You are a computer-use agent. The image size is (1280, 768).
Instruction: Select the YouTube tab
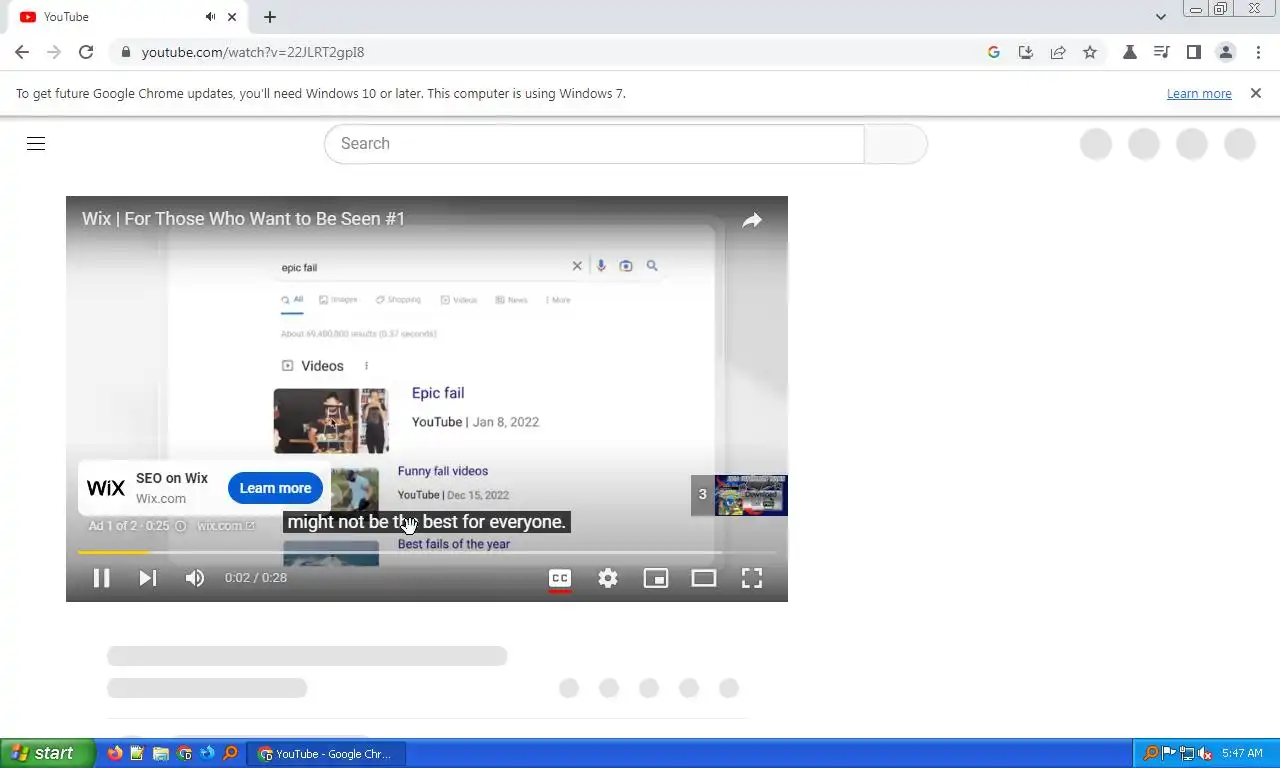pyautogui.click(x=126, y=17)
